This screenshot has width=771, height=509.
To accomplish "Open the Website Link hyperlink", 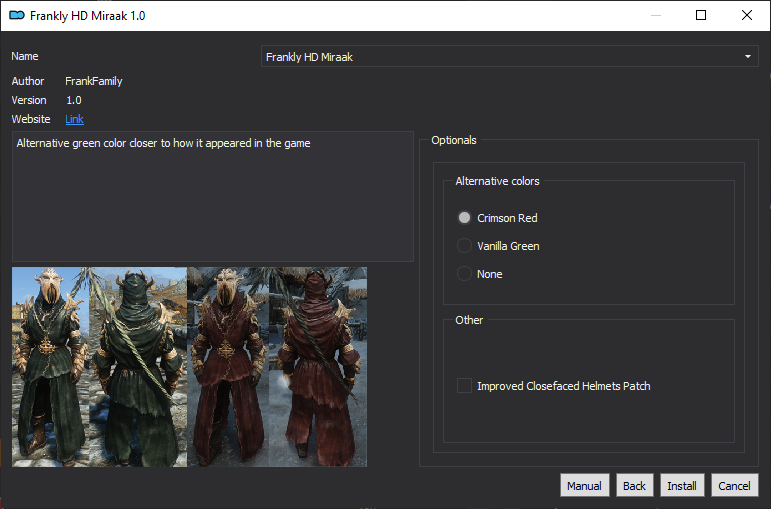I will (x=74, y=120).
